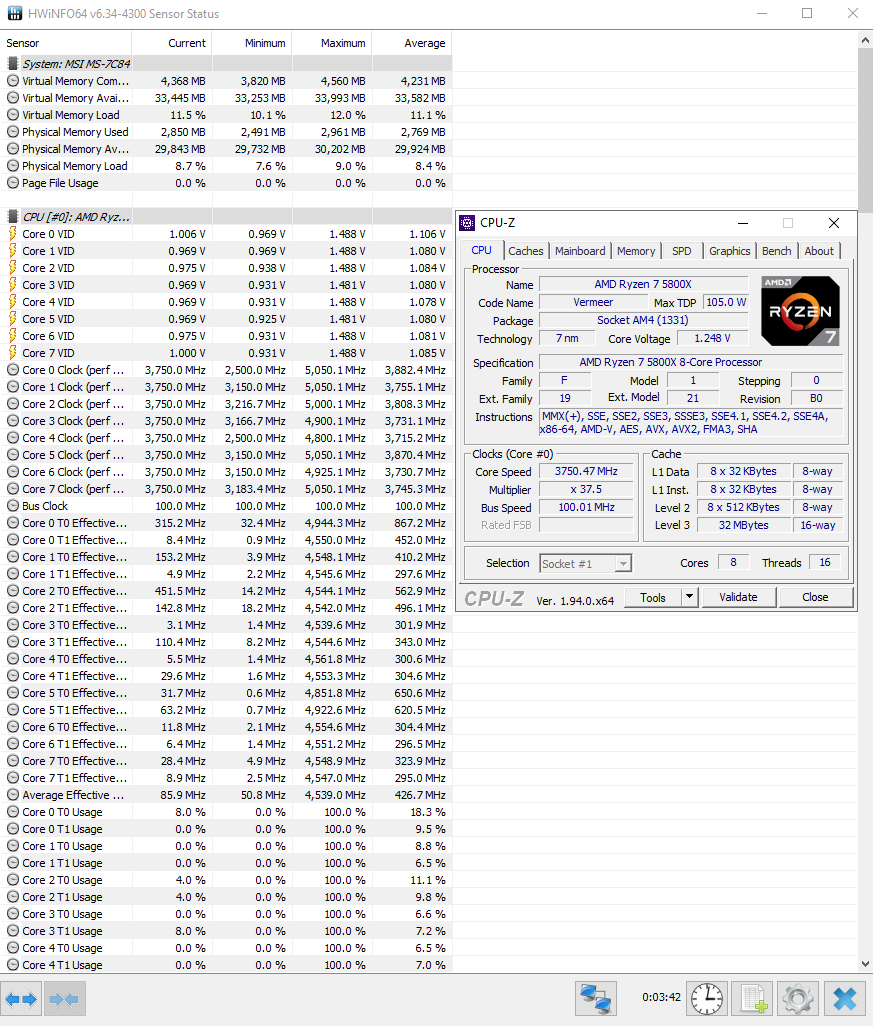Switch to the Bench tab in CPU-Z
Viewport: 873px width, 1026px height.
point(777,251)
